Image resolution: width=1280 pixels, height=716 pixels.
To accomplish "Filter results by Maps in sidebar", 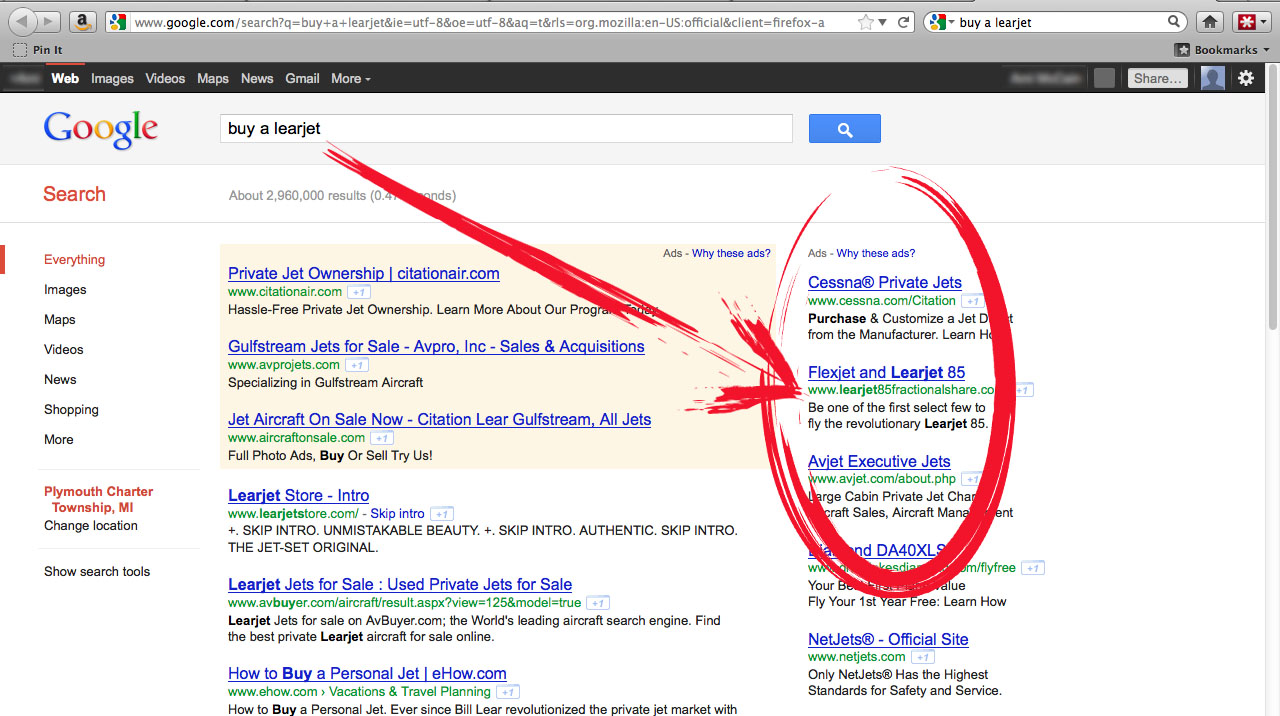I will (60, 320).
